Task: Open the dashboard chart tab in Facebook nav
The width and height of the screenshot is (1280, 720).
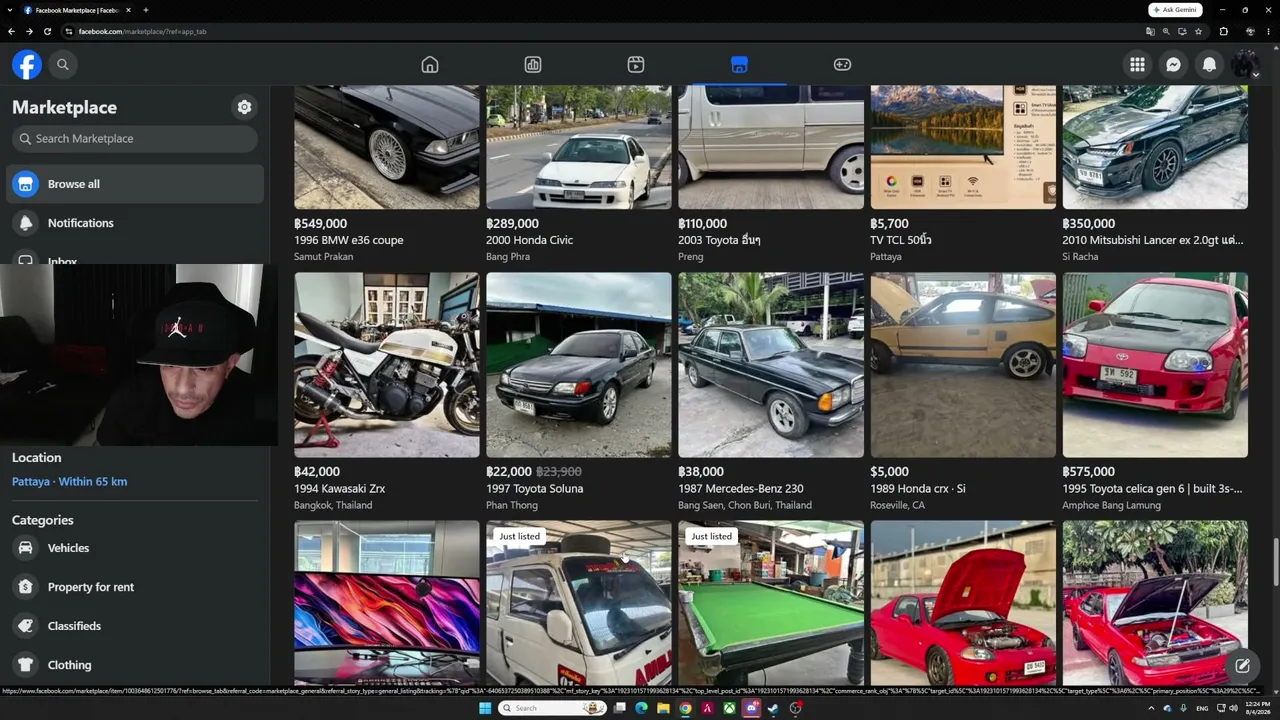Action: click(533, 65)
